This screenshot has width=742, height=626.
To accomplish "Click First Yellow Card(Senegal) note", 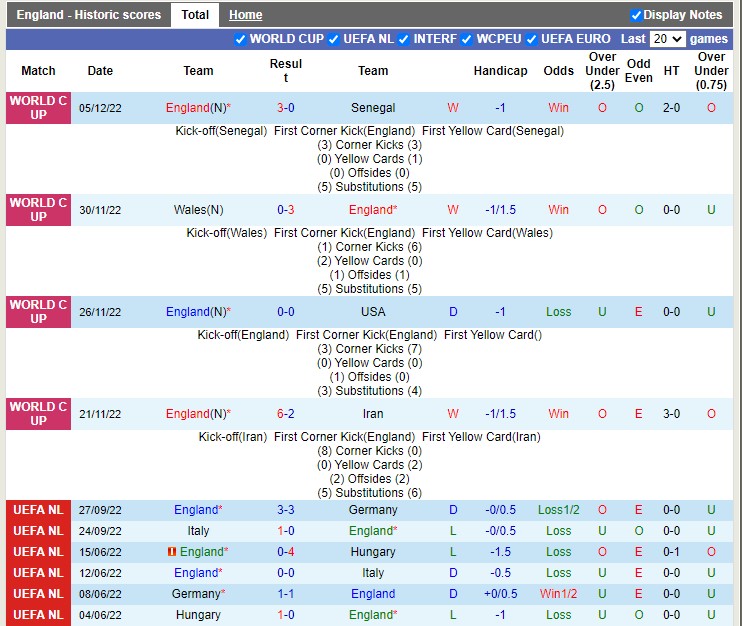I will 493,131.
